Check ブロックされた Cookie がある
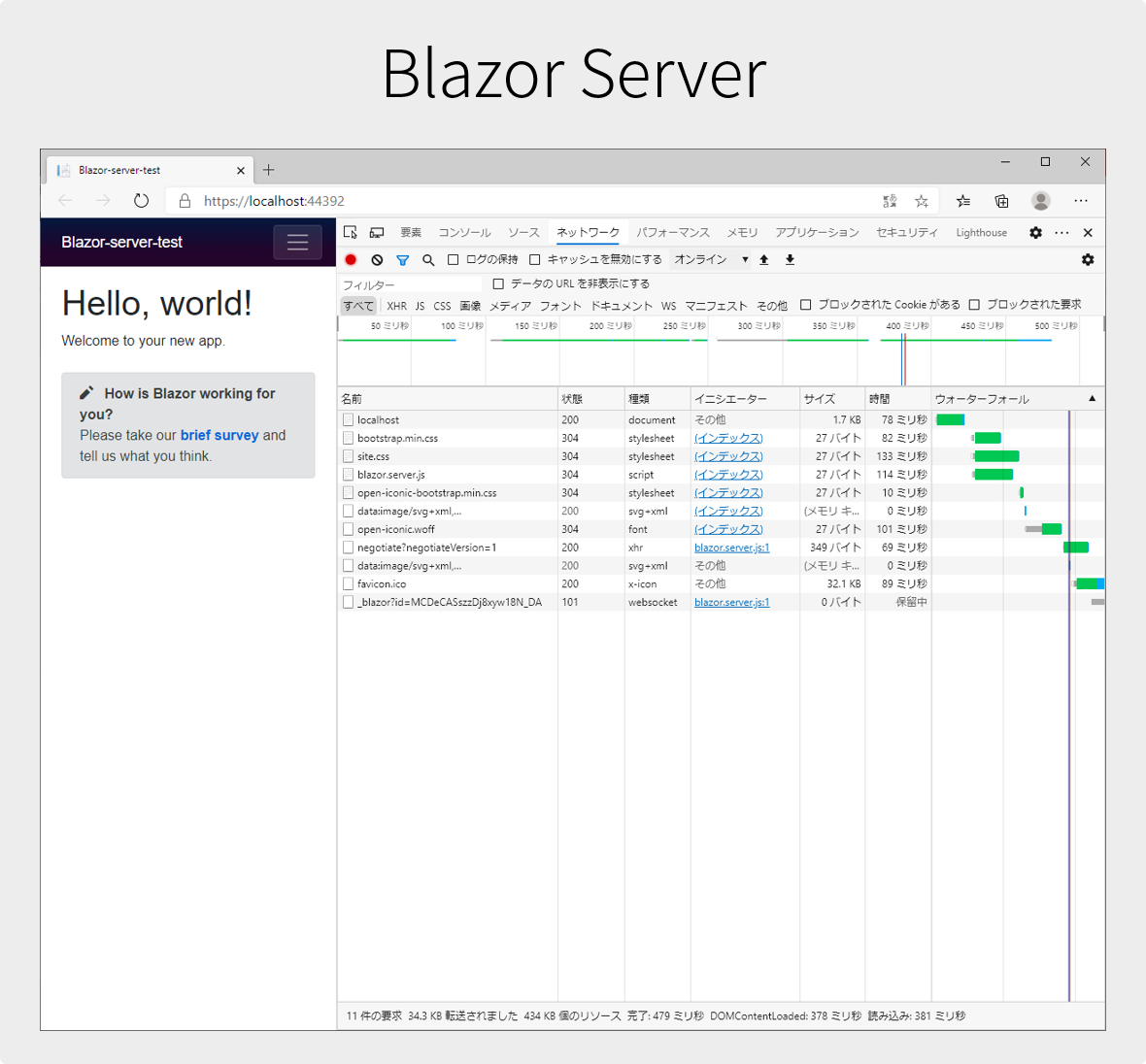 pos(805,305)
